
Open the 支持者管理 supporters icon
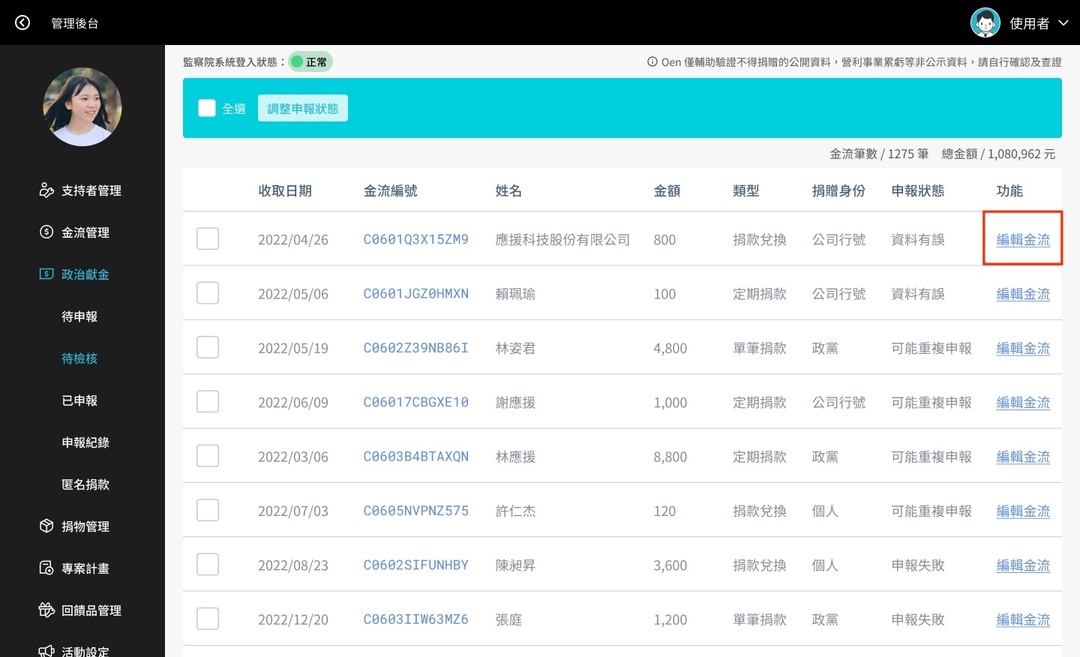pos(48,190)
